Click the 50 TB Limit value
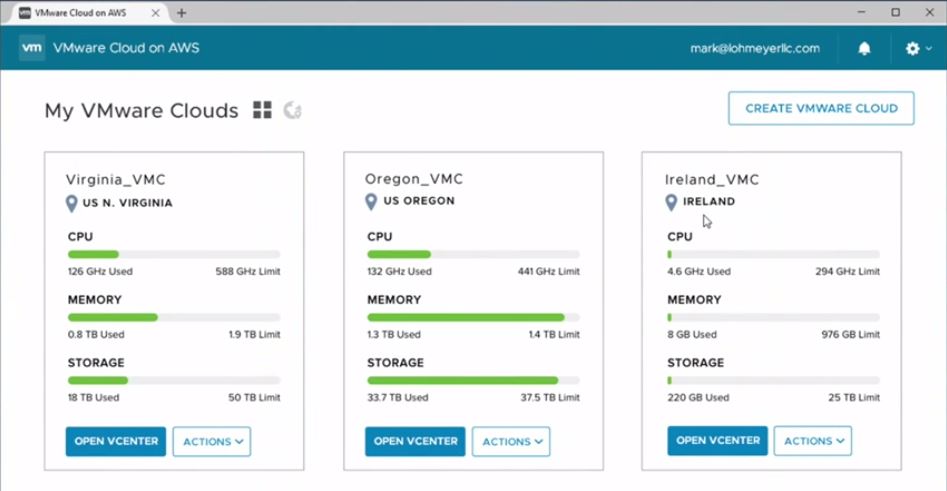Screen dimensions: 947x491 tap(254, 397)
